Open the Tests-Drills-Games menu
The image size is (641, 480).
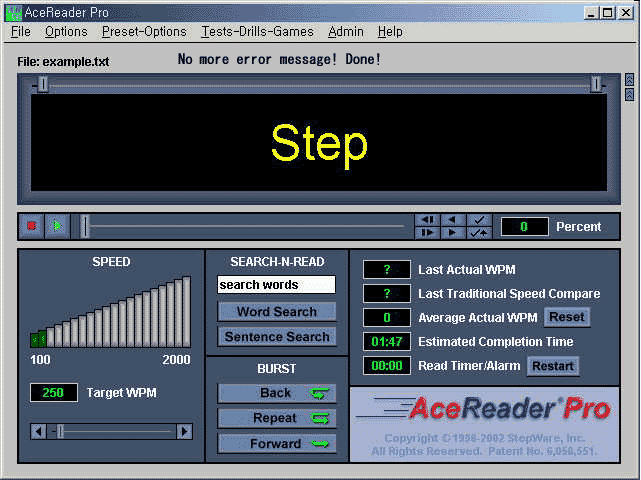[258, 31]
